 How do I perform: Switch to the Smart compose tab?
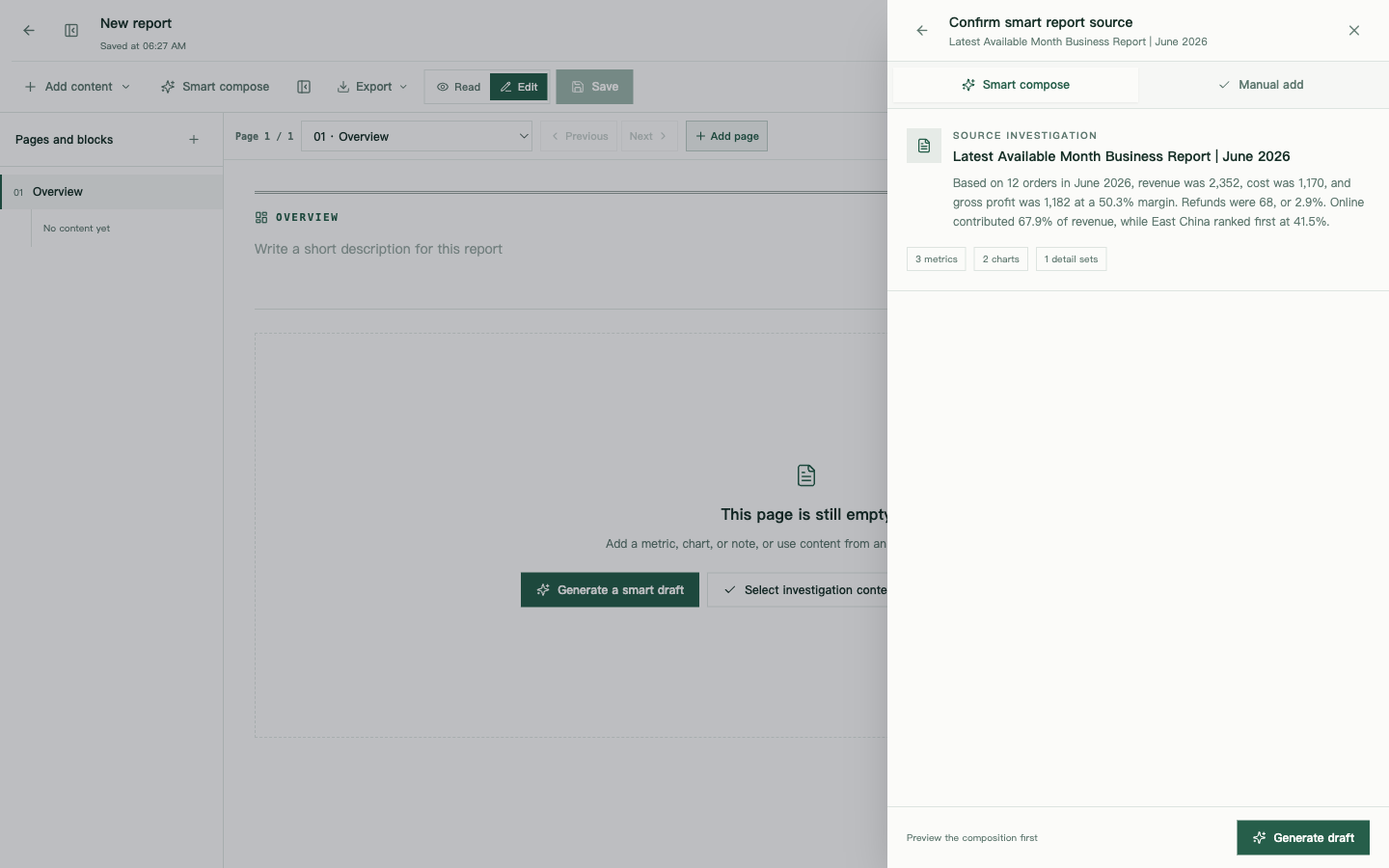click(1016, 85)
